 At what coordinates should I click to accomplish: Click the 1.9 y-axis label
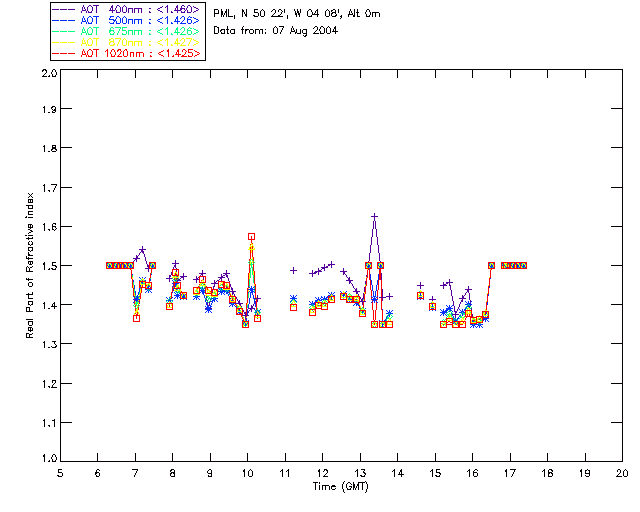coord(49,109)
